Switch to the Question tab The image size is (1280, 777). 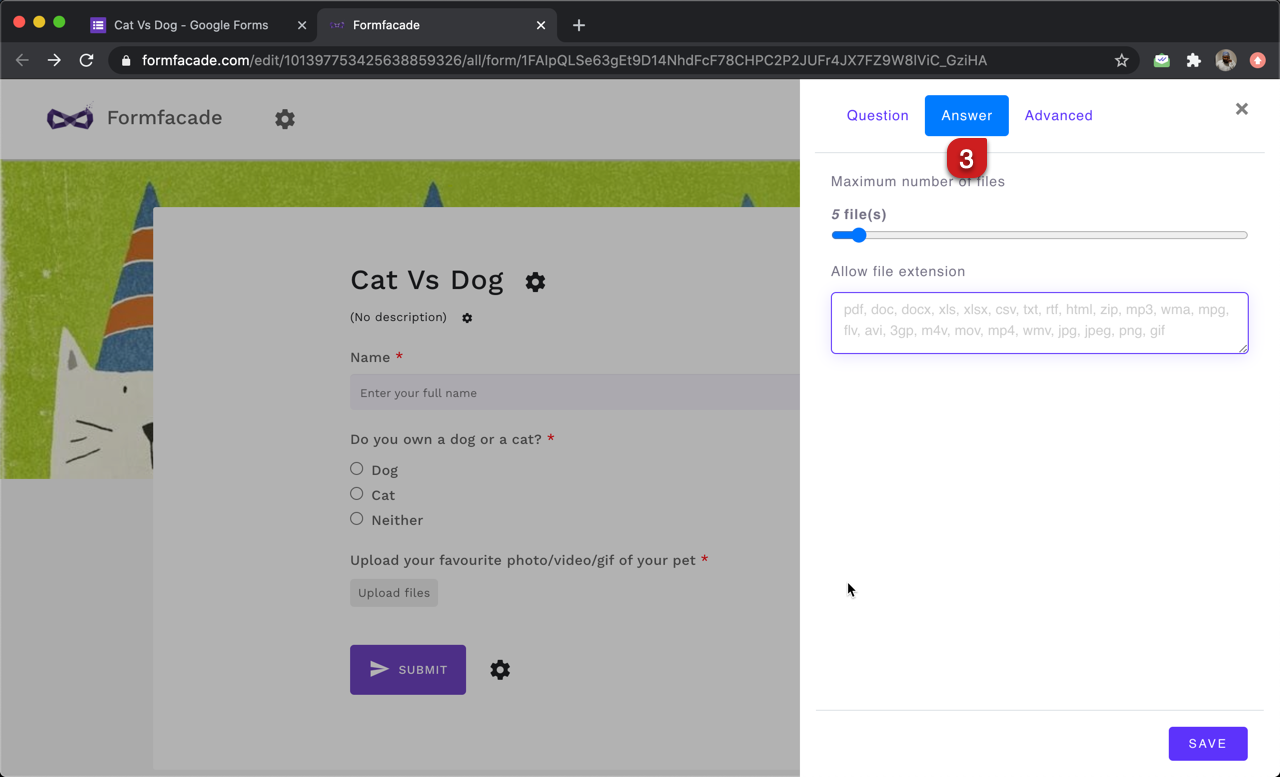877,116
